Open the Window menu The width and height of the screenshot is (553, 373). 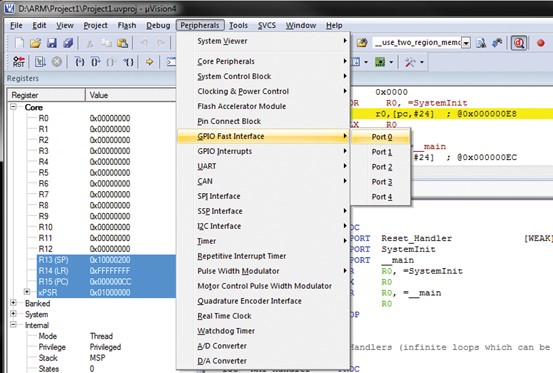tap(301, 25)
